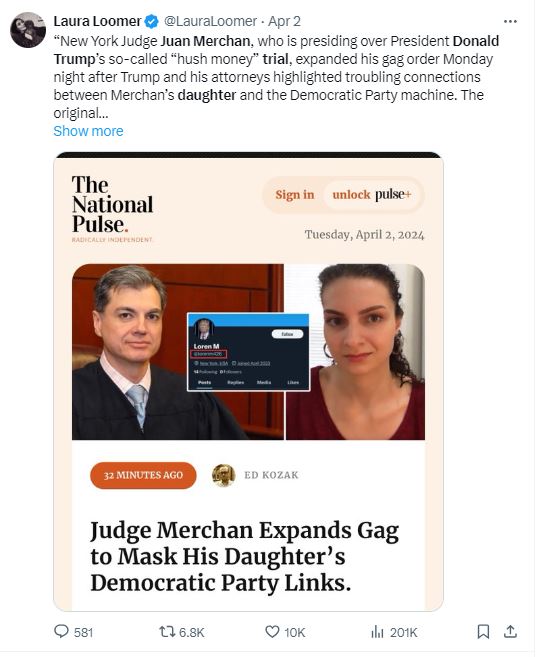Click the Apr 2 post timestamp

click(x=285, y=21)
